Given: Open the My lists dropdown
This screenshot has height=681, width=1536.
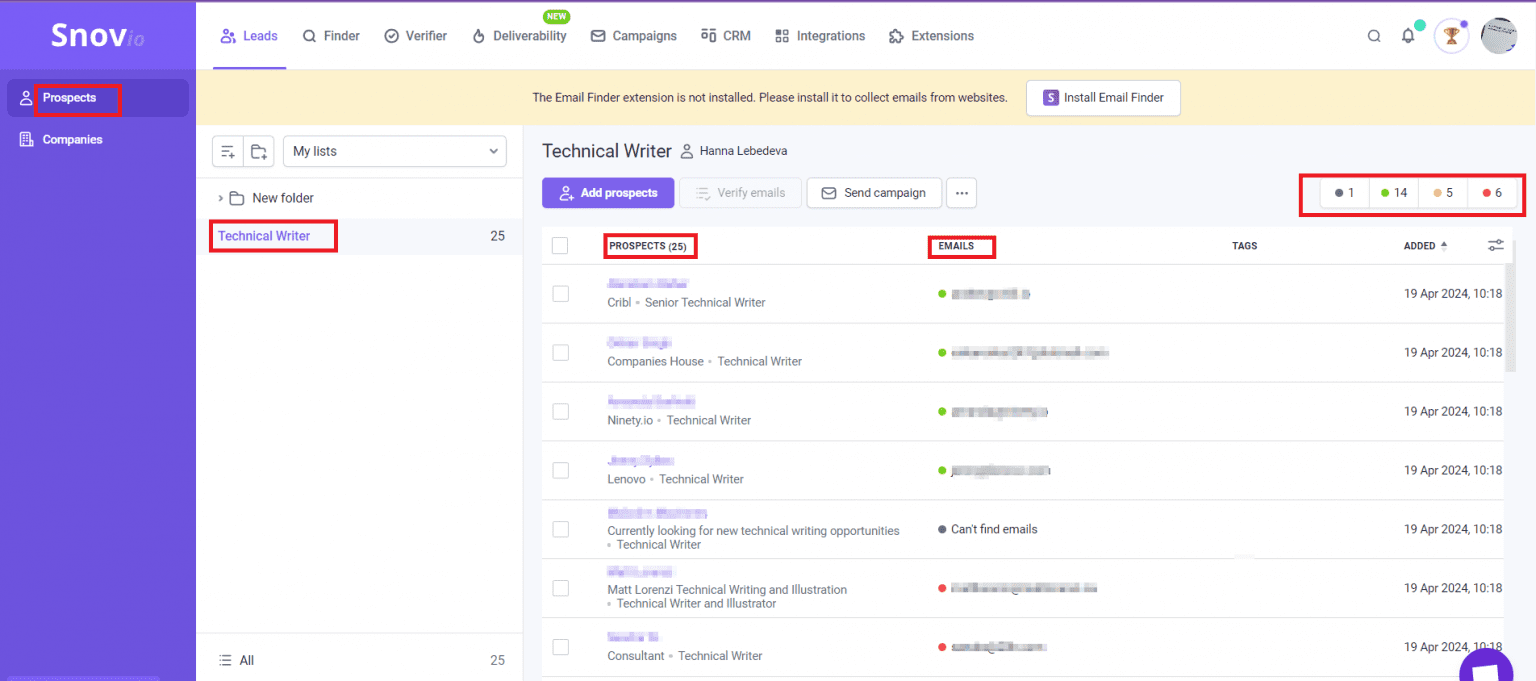Looking at the screenshot, I should pos(395,152).
